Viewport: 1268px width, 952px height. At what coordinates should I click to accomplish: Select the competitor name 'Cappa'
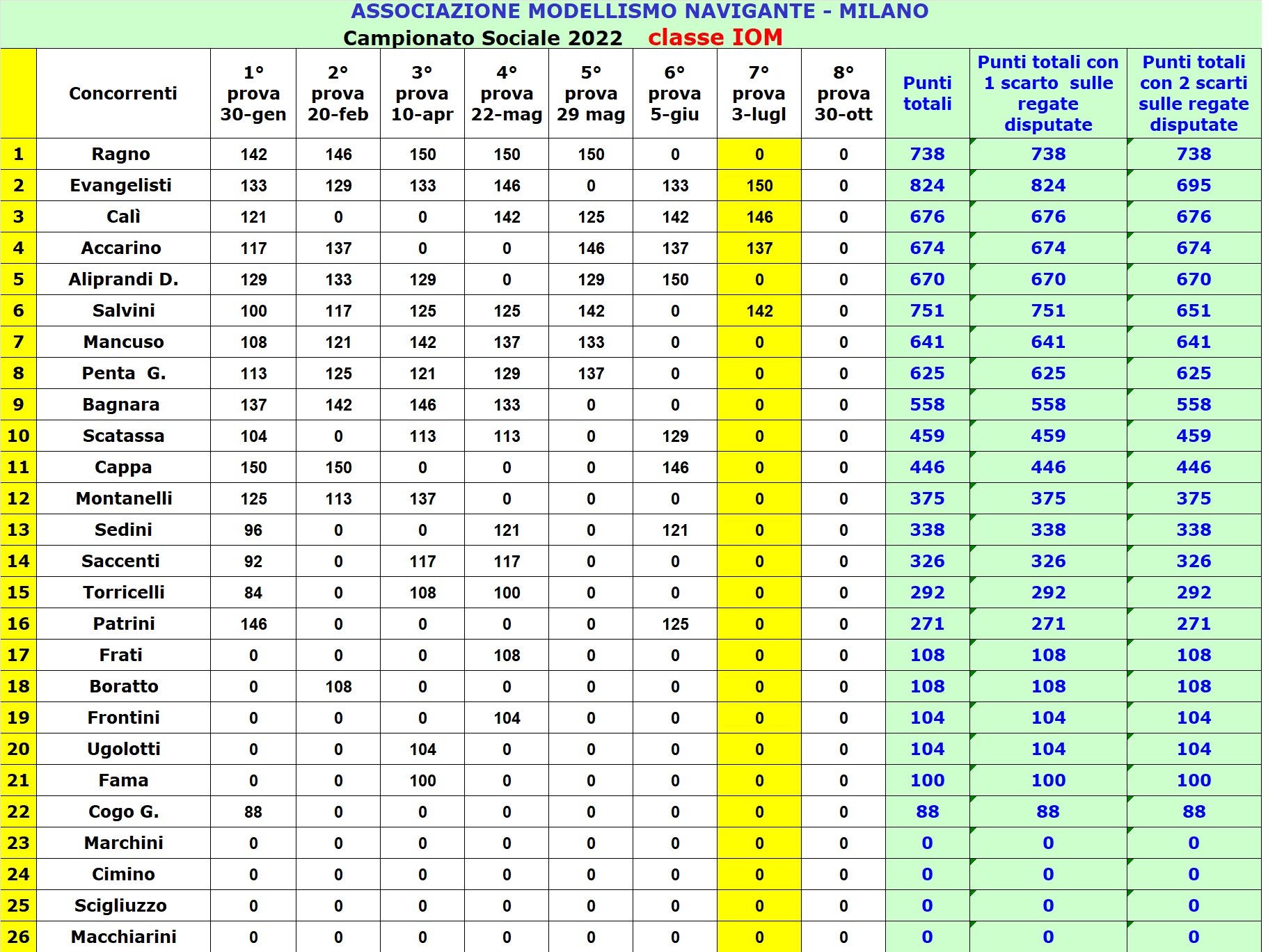tap(123, 468)
